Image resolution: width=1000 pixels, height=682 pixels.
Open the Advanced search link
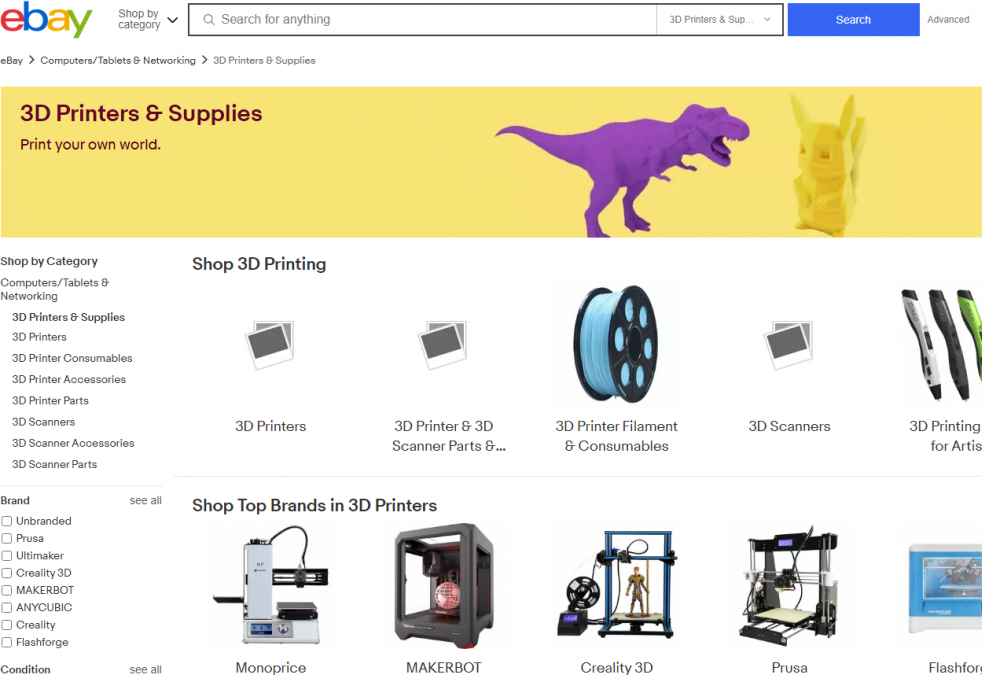tap(948, 20)
